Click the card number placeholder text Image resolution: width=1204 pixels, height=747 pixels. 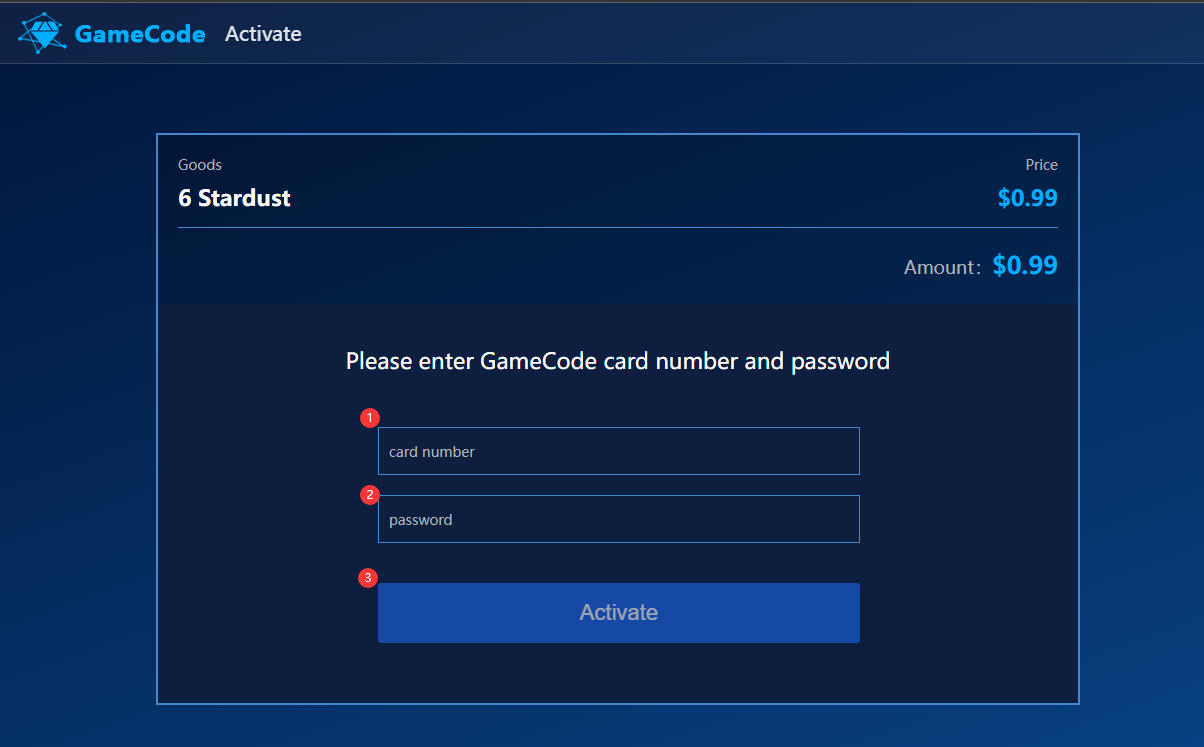pyautogui.click(x=432, y=452)
